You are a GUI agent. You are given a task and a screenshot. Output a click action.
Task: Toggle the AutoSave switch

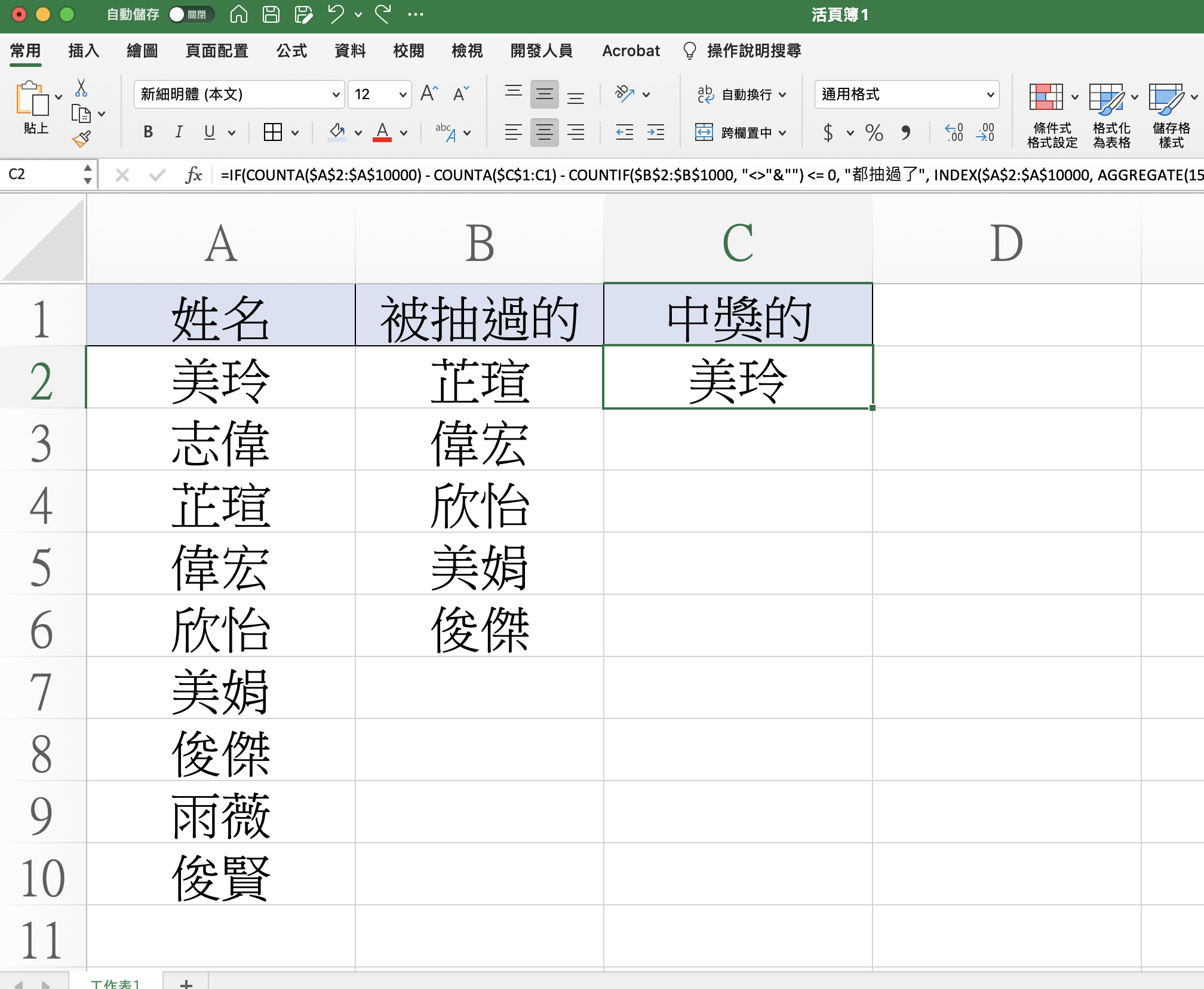click(191, 14)
